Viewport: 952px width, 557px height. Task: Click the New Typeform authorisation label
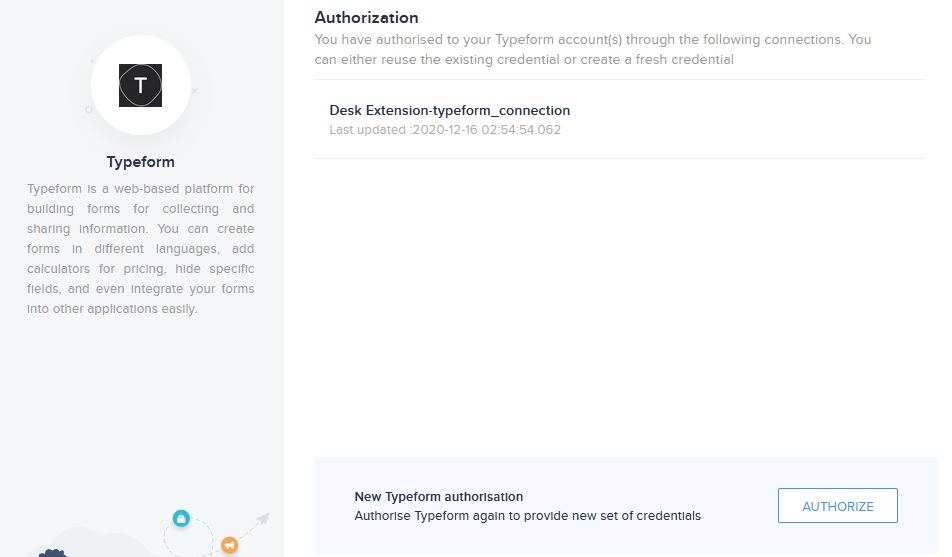tap(438, 496)
